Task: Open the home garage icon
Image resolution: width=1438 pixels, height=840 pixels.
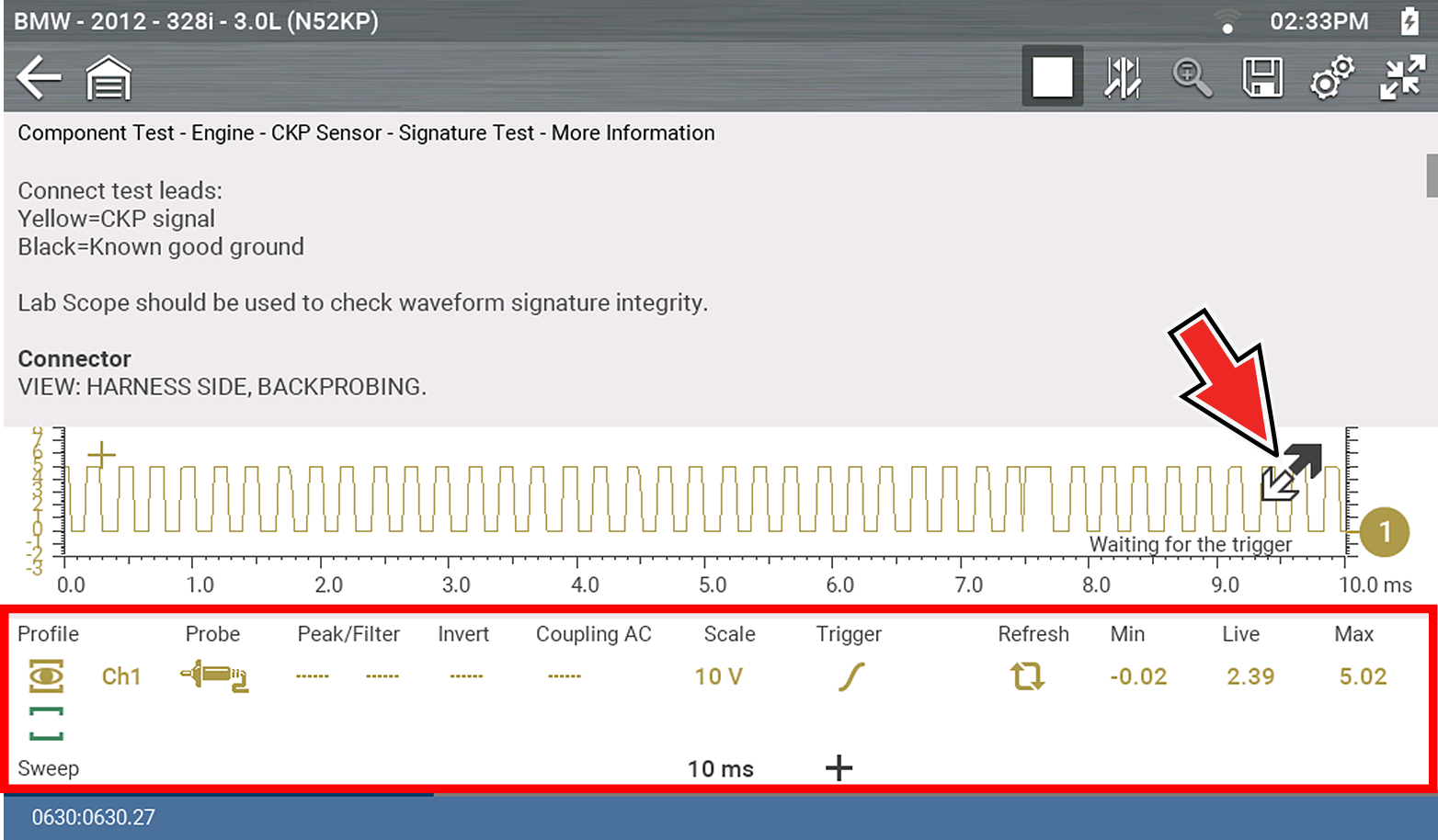Action: (x=108, y=78)
